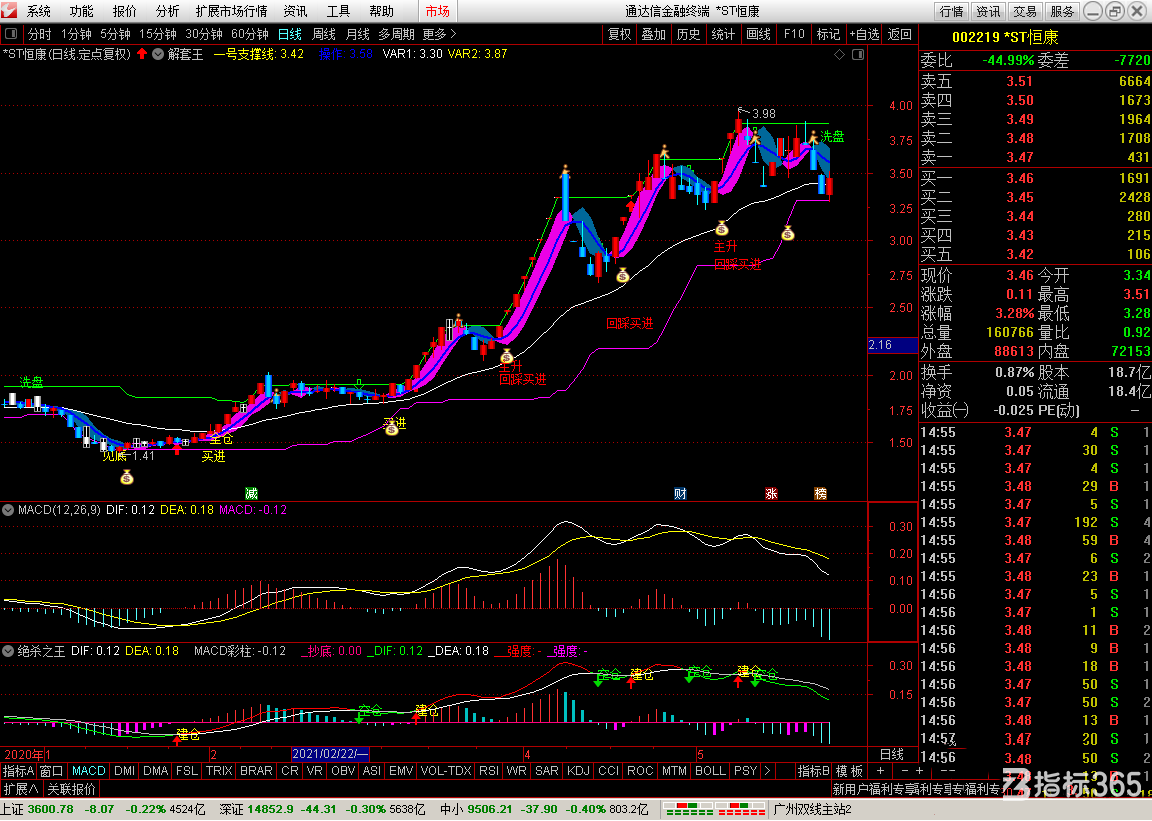Click the red up-arrow beside *ST恒康 title
The width and height of the screenshot is (1152, 821).
click(x=142, y=54)
